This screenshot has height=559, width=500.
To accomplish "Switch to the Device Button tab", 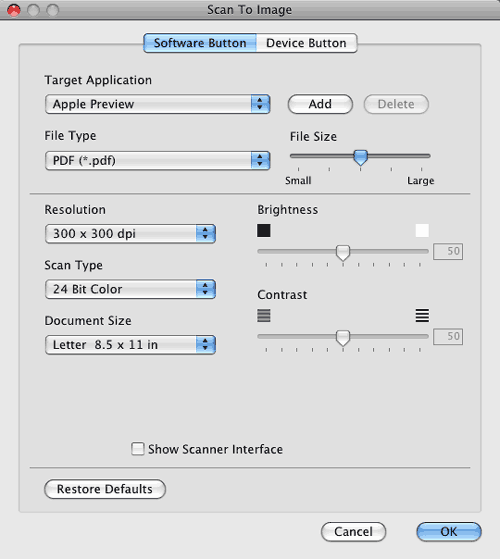I will point(306,43).
